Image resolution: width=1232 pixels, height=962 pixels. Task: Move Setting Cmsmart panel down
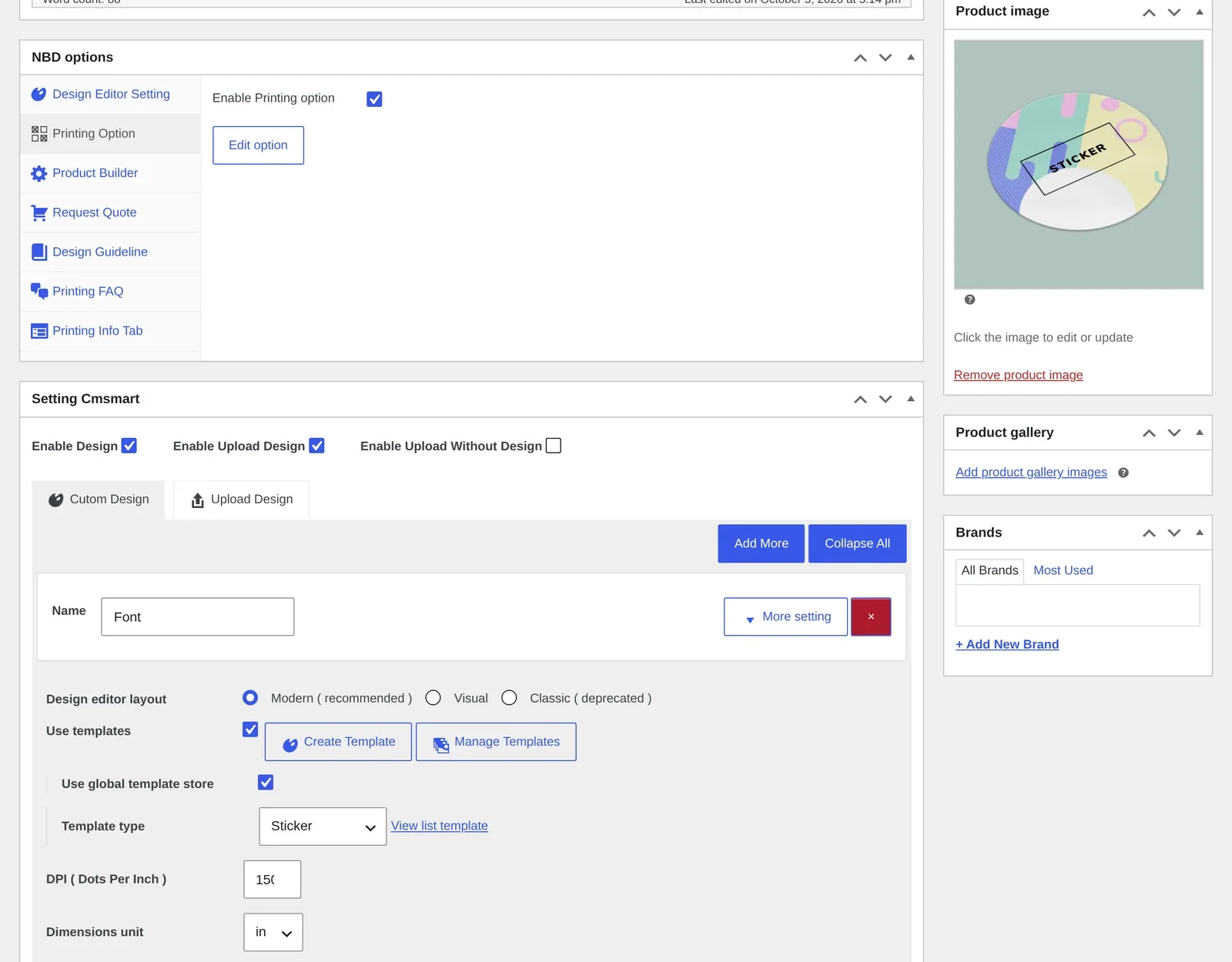coord(885,399)
